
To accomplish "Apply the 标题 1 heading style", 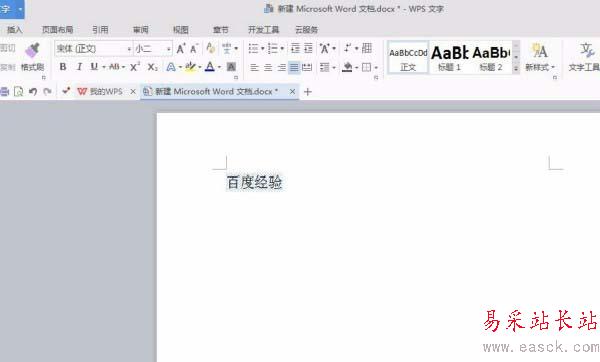I will tap(450, 57).
